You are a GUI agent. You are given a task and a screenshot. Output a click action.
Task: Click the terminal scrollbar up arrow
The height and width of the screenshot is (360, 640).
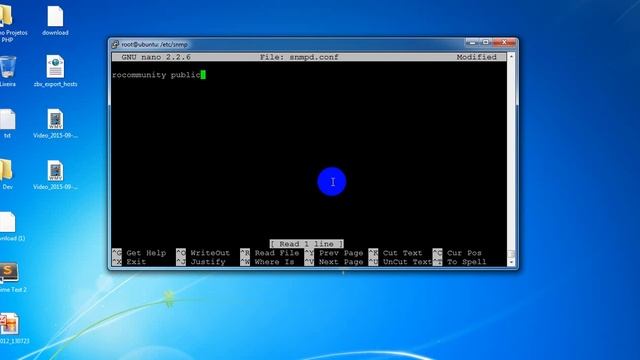pos(511,56)
